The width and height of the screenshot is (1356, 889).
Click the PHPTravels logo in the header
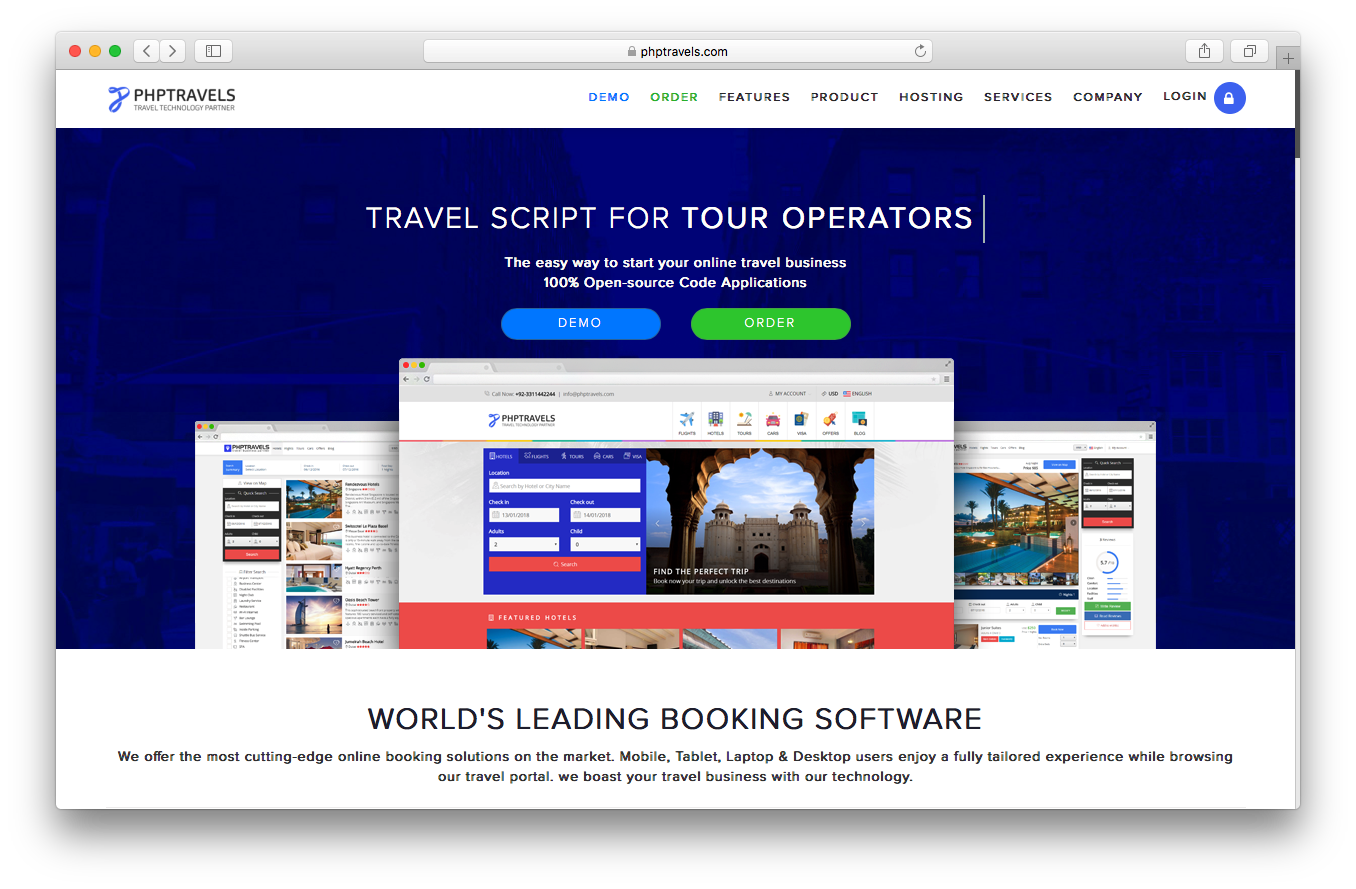pos(171,98)
